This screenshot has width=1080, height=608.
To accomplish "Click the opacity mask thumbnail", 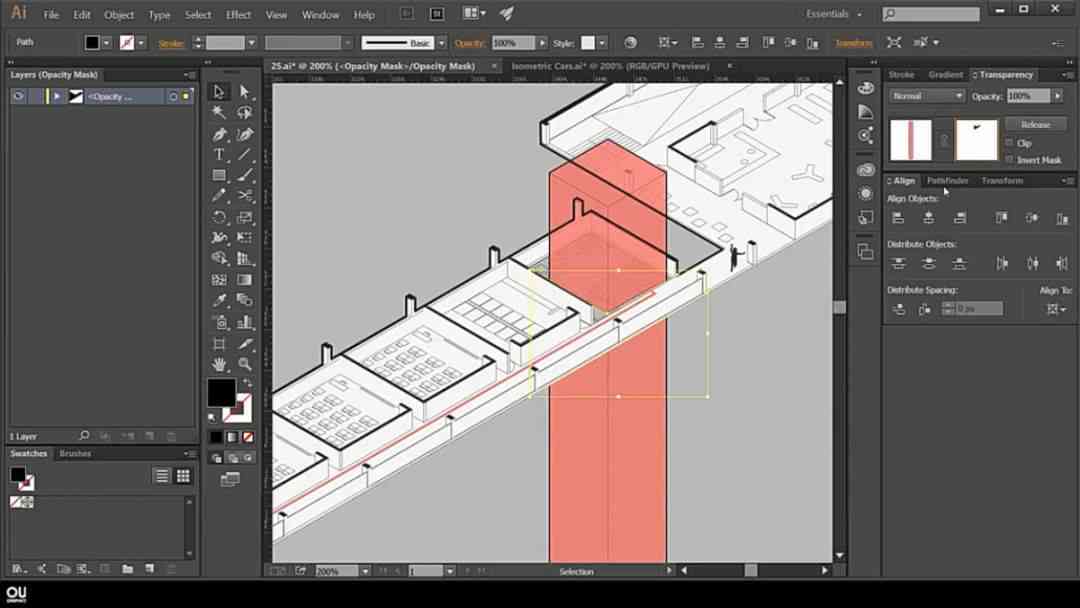I will 976,140.
